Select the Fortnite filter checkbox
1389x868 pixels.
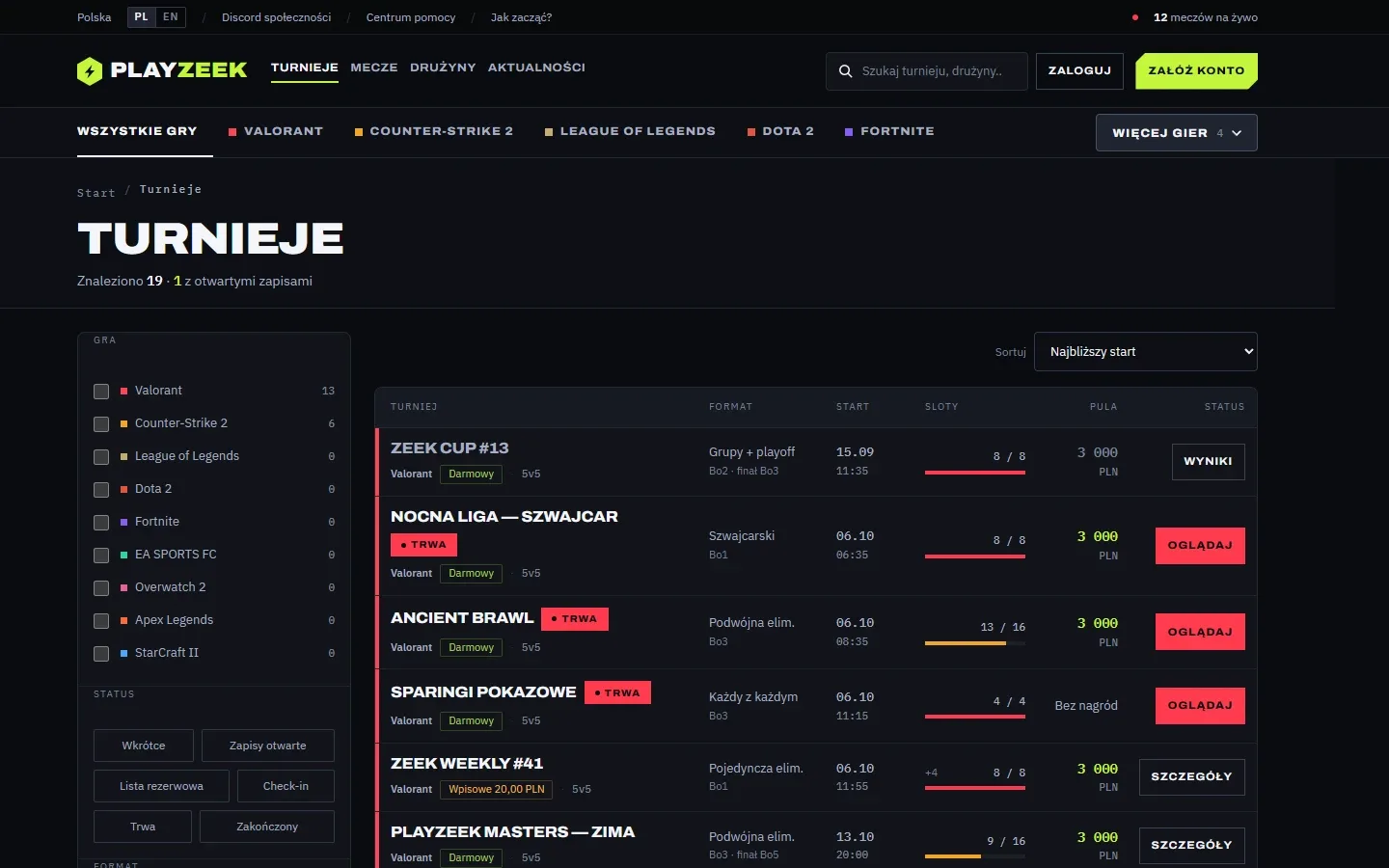pos(101,523)
